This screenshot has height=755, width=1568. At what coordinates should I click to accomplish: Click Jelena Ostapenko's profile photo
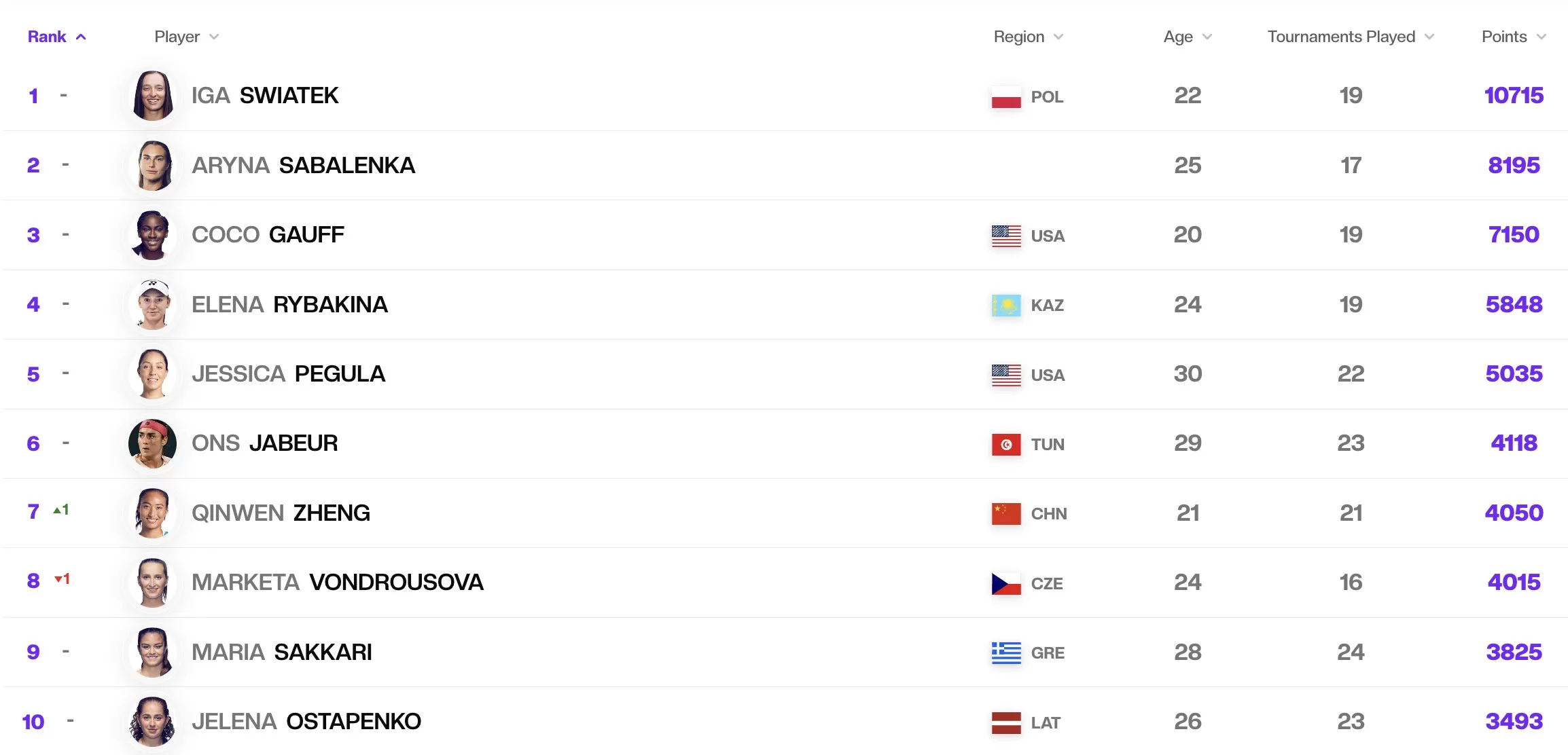[152, 722]
